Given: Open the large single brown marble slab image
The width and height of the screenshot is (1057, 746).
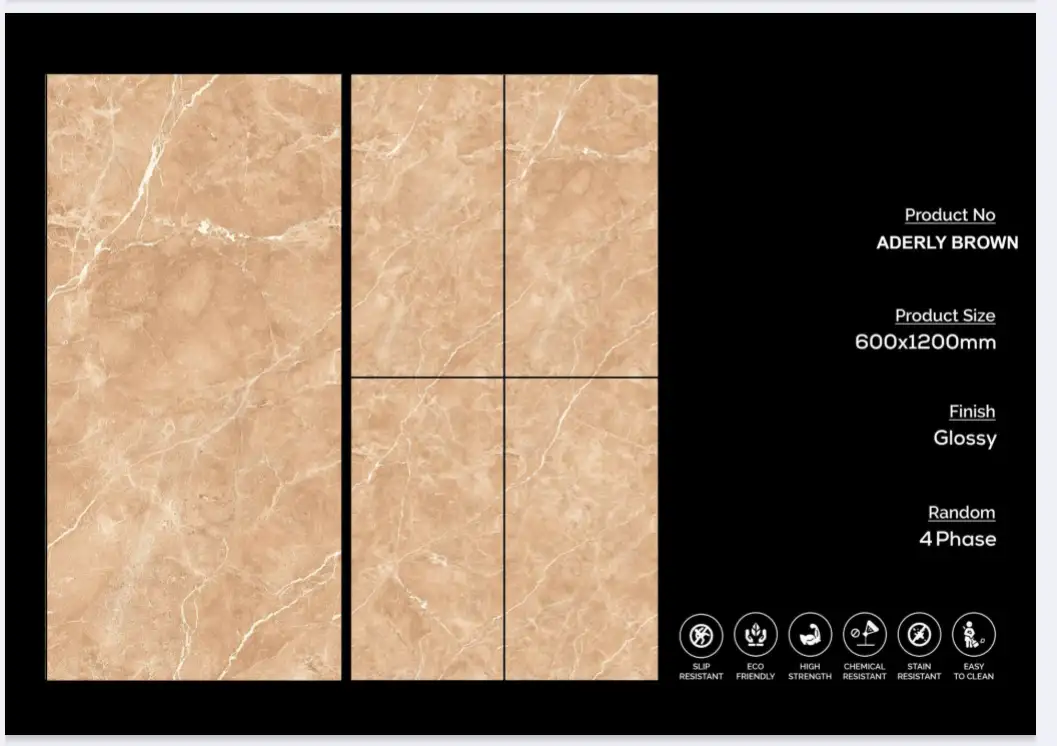Looking at the screenshot, I should 194,377.
